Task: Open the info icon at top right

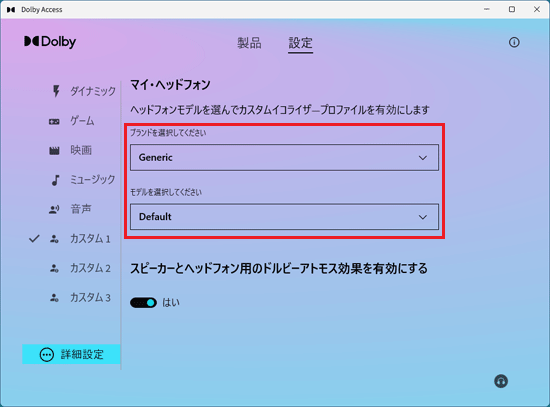Action: click(514, 42)
